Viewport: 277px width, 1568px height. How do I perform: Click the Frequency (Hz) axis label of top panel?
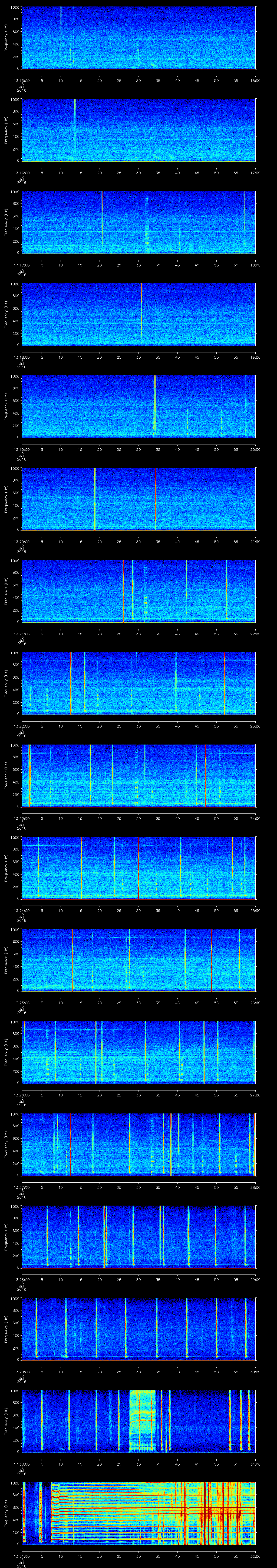[x=6, y=38]
